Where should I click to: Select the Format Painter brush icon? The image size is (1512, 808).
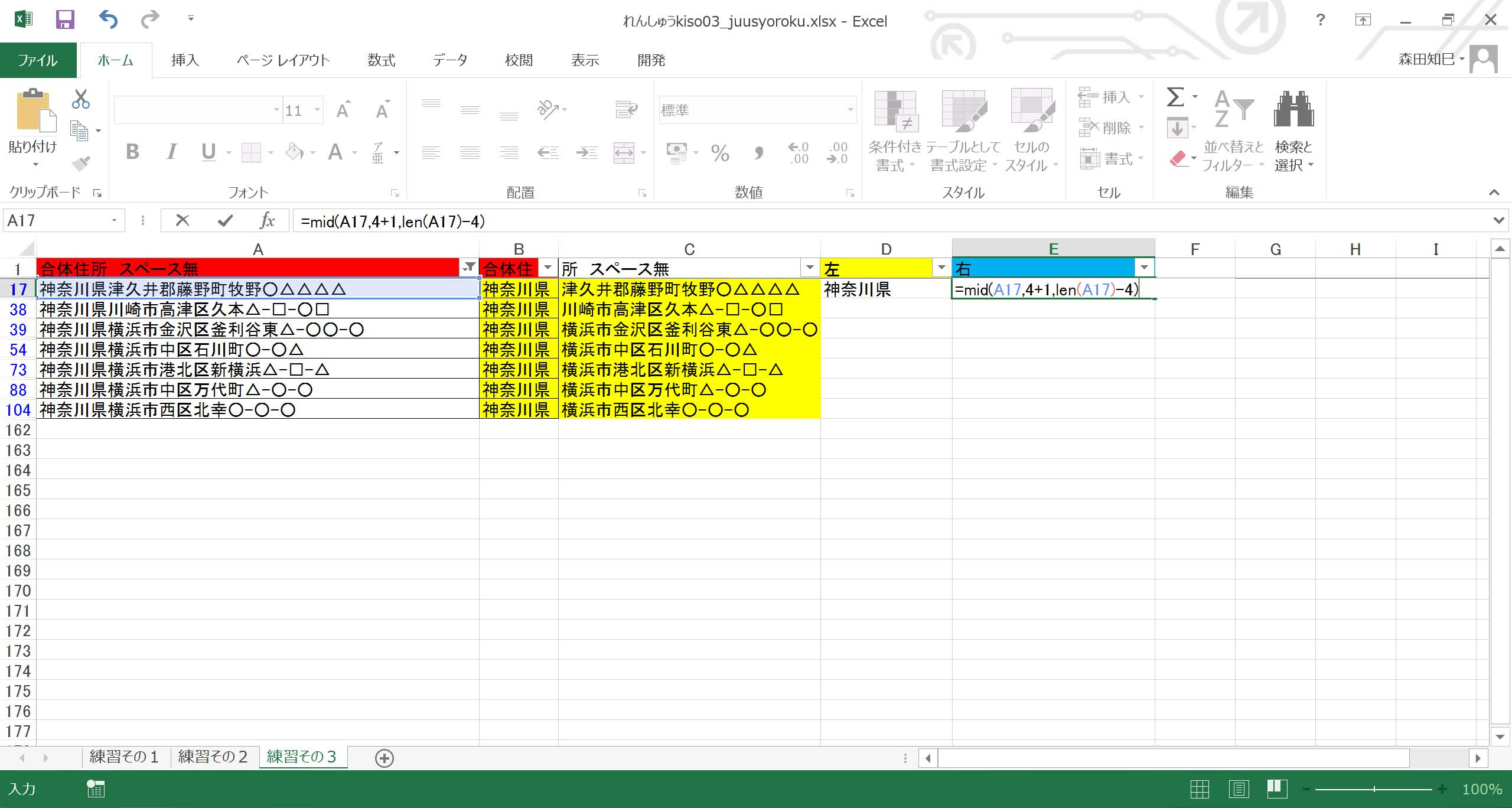click(80, 163)
